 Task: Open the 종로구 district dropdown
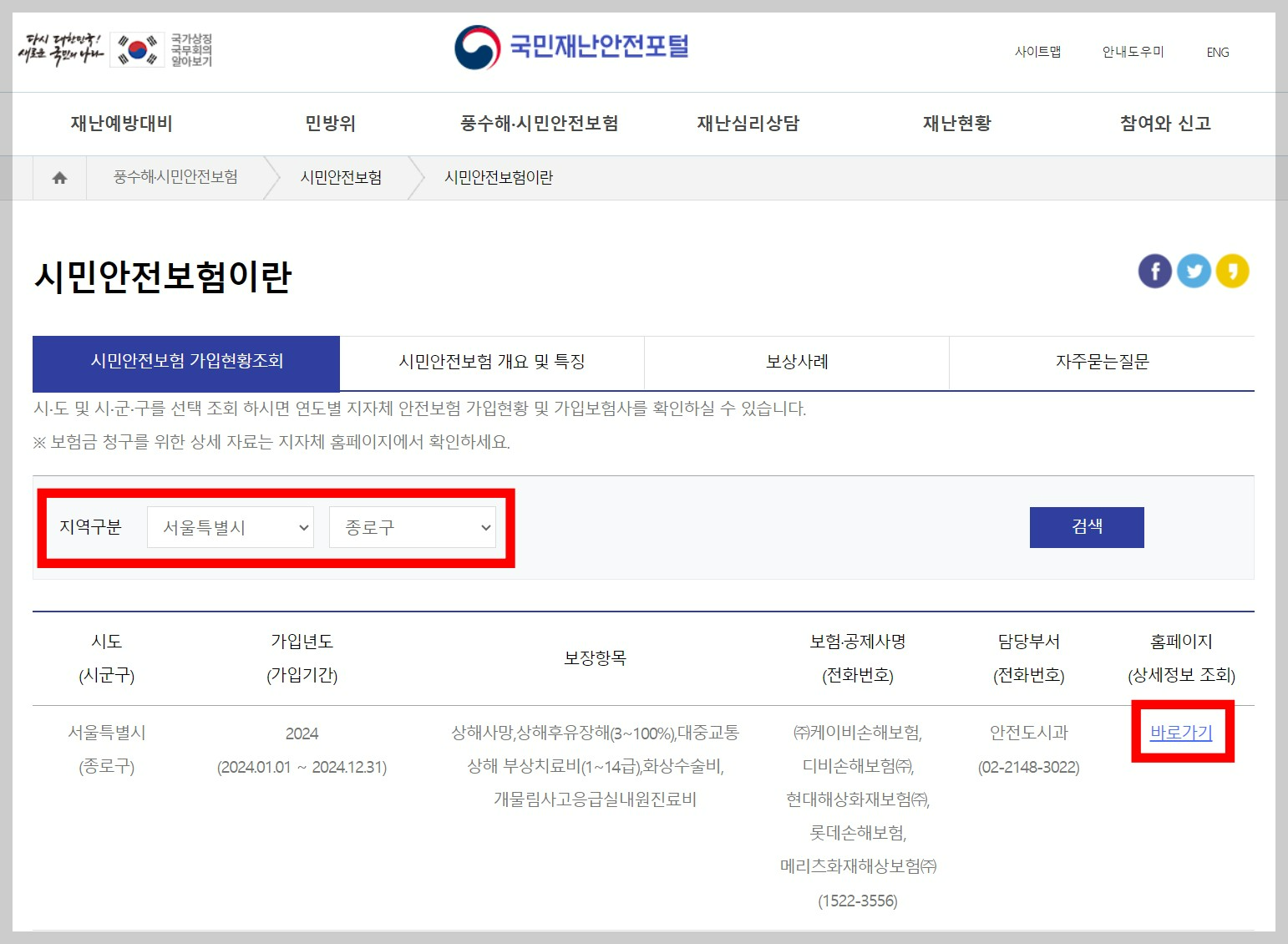coord(413,527)
